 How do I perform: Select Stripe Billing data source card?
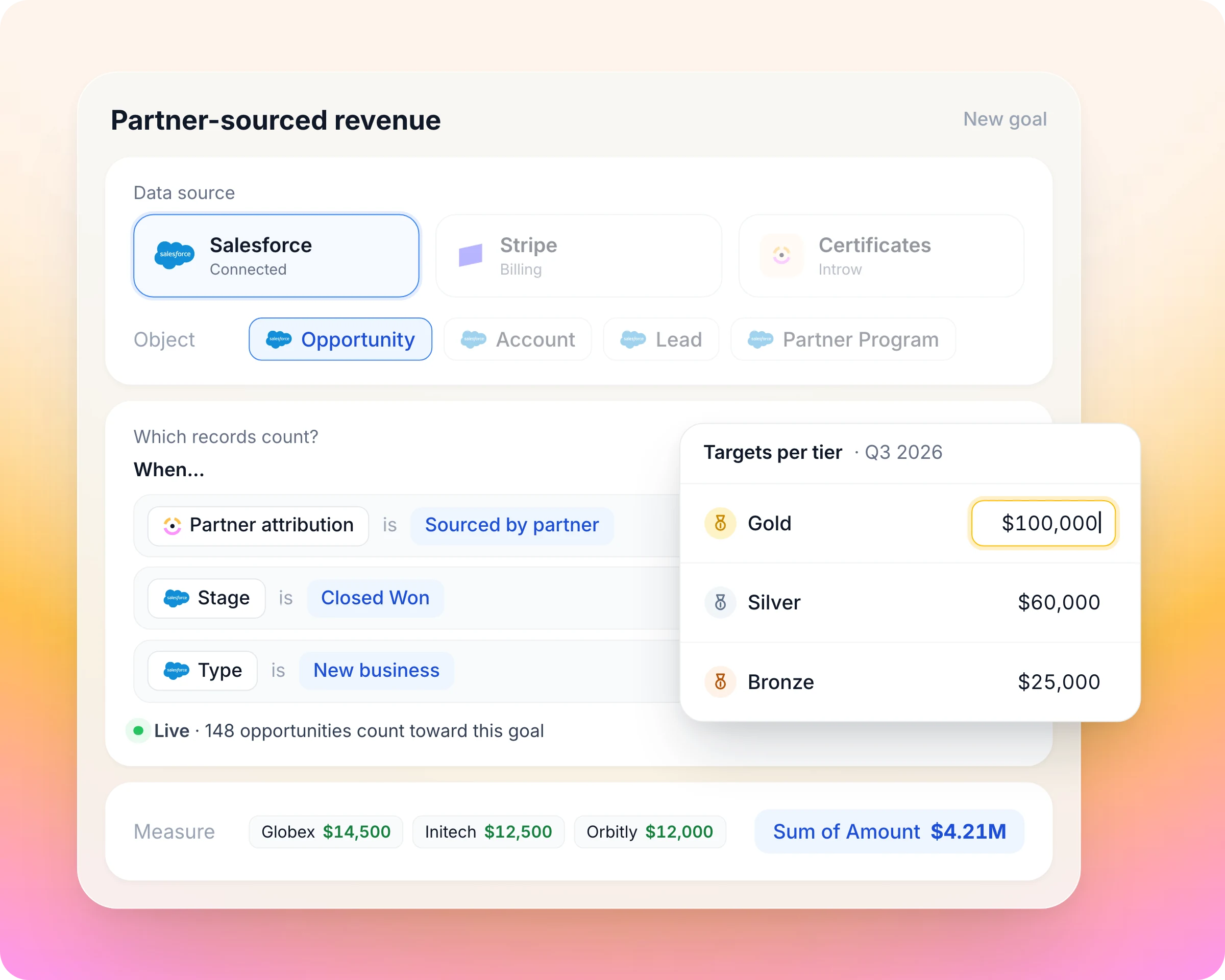tap(578, 256)
